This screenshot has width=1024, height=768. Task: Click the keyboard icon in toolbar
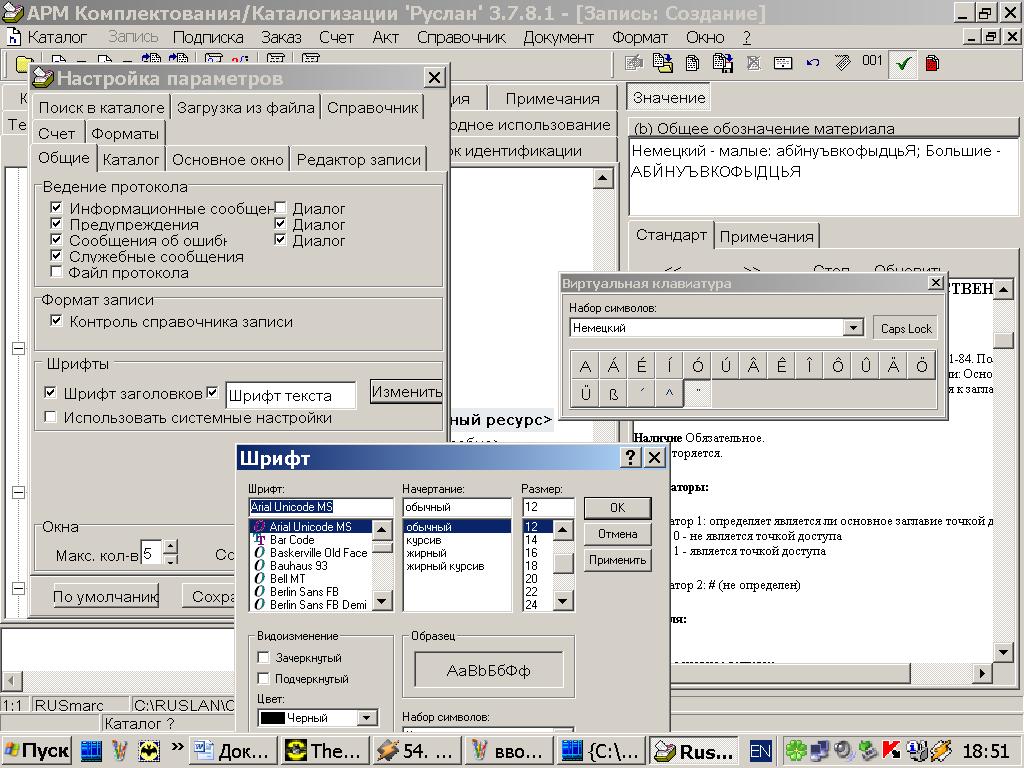[783, 63]
